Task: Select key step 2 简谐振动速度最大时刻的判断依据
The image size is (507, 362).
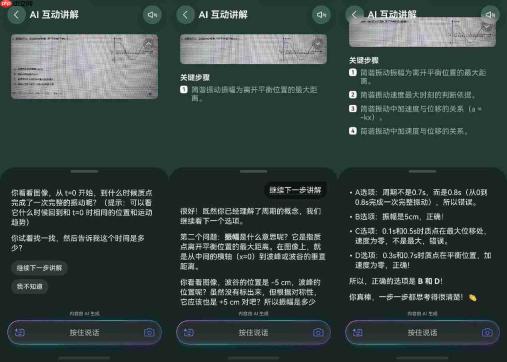Action: 412,95
